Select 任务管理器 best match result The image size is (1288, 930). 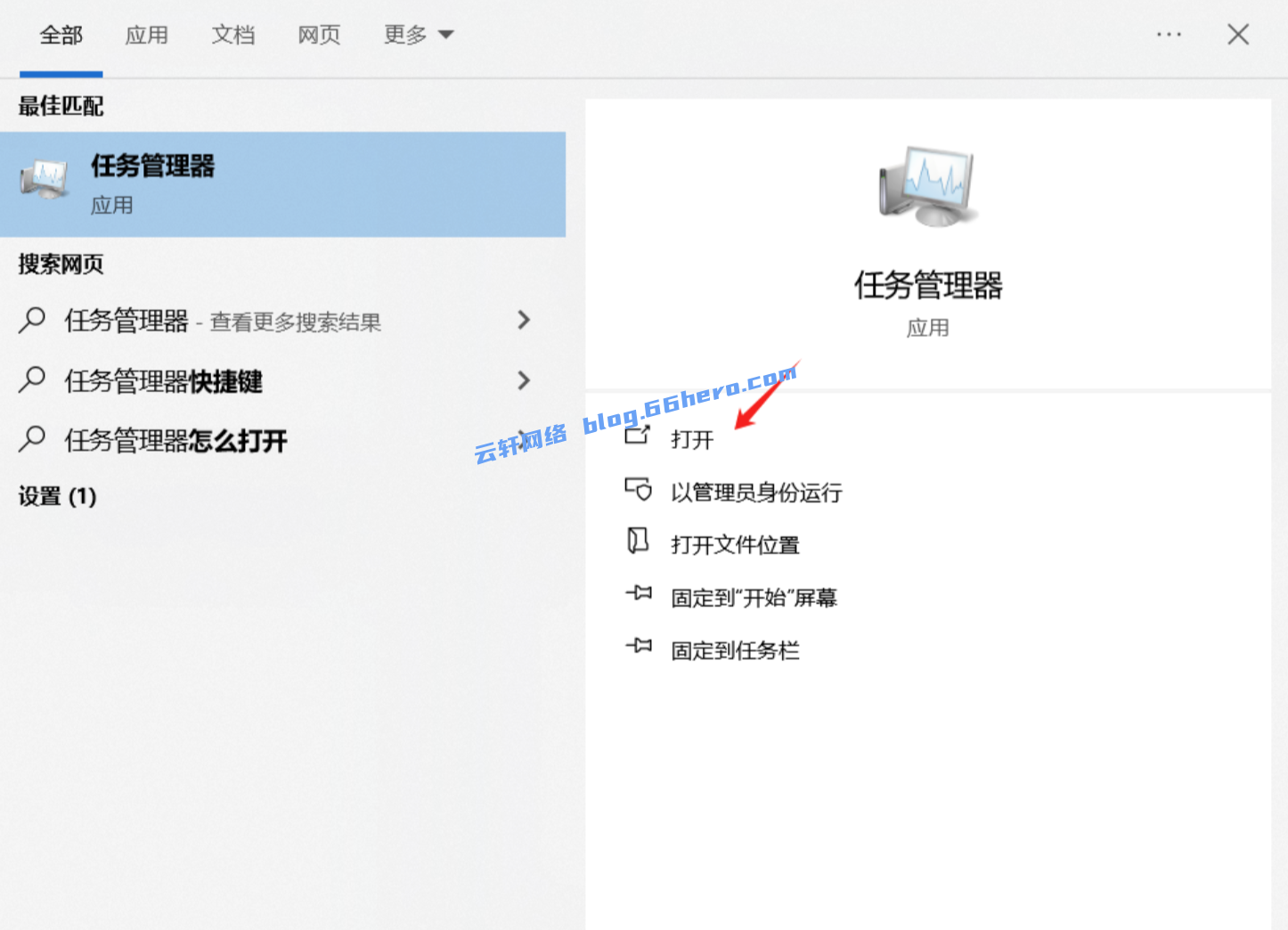coord(282,184)
